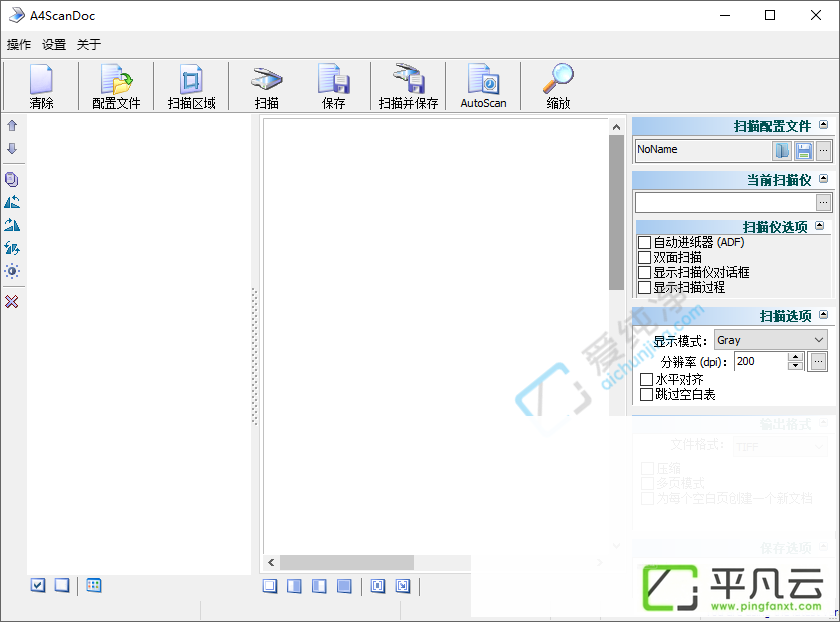Move page down with the down arrow icon
This screenshot has width=840, height=622.
point(12,148)
